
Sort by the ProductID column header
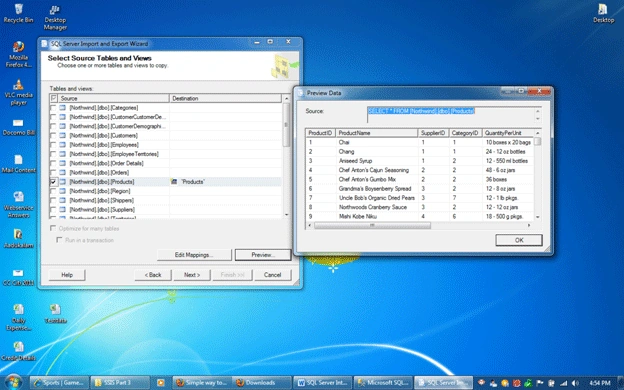tap(320, 133)
